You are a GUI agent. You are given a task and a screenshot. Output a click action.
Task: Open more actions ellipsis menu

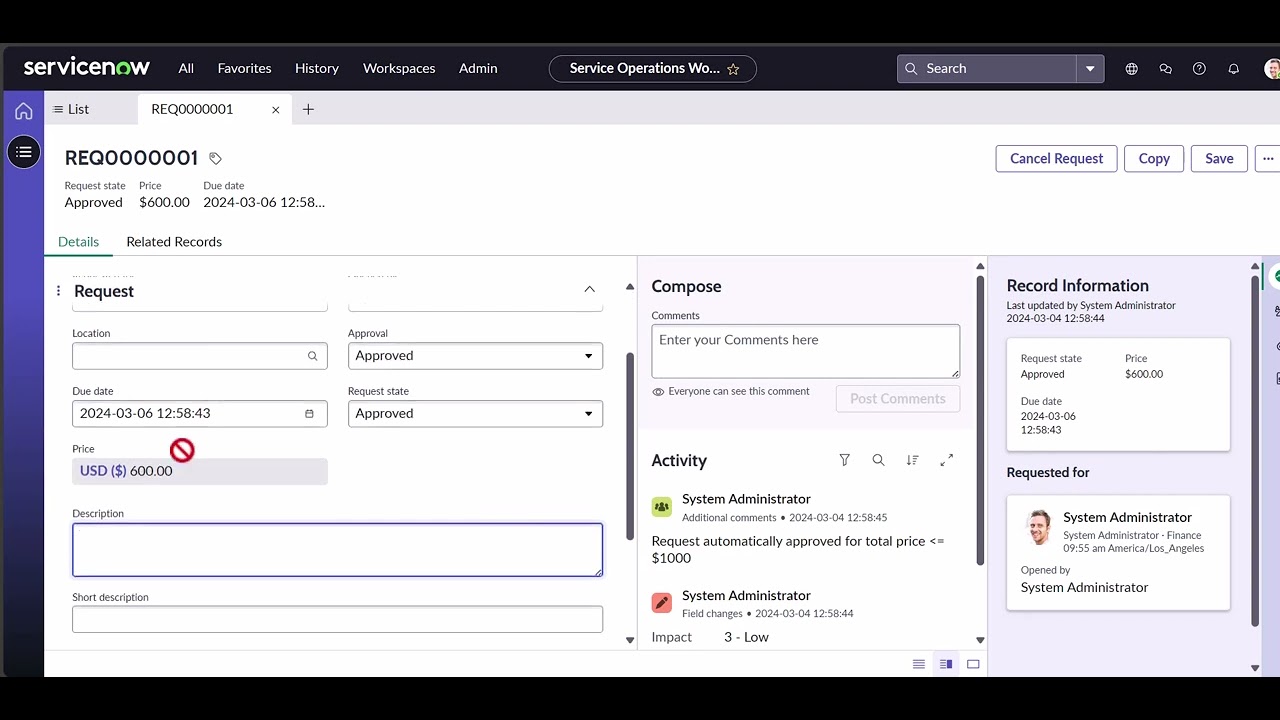tap(1268, 158)
